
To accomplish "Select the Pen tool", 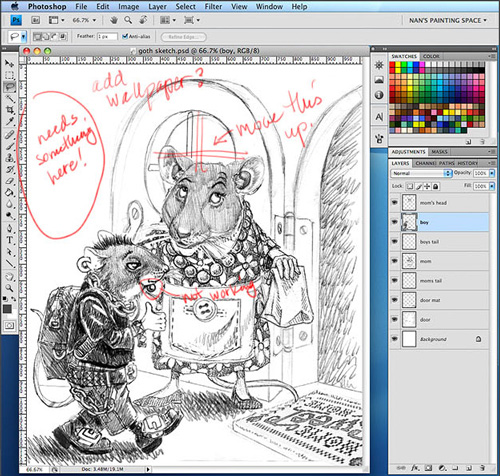I will point(10,228).
